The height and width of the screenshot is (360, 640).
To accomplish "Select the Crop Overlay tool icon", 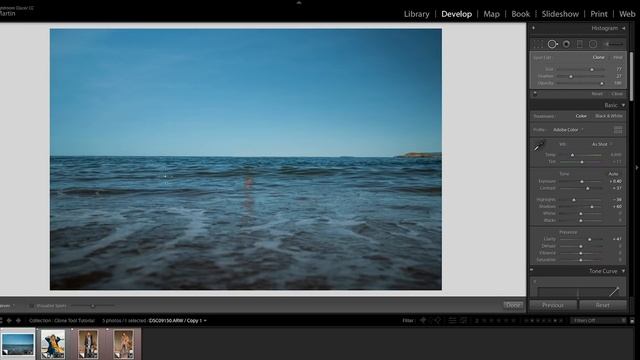I will pyautogui.click(x=538, y=44).
